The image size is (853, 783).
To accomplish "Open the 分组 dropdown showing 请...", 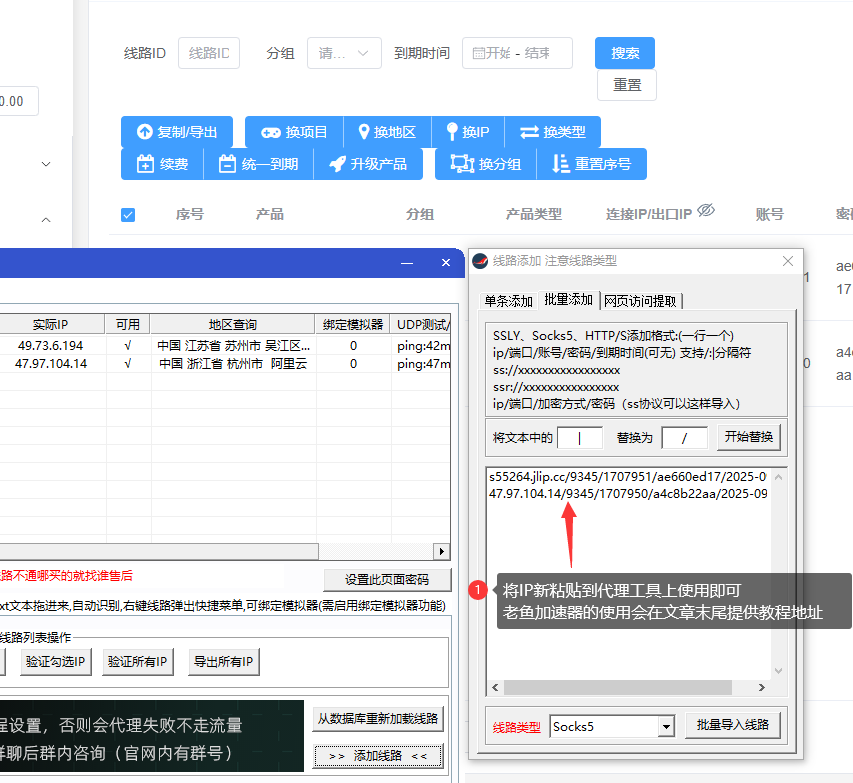I will point(344,53).
